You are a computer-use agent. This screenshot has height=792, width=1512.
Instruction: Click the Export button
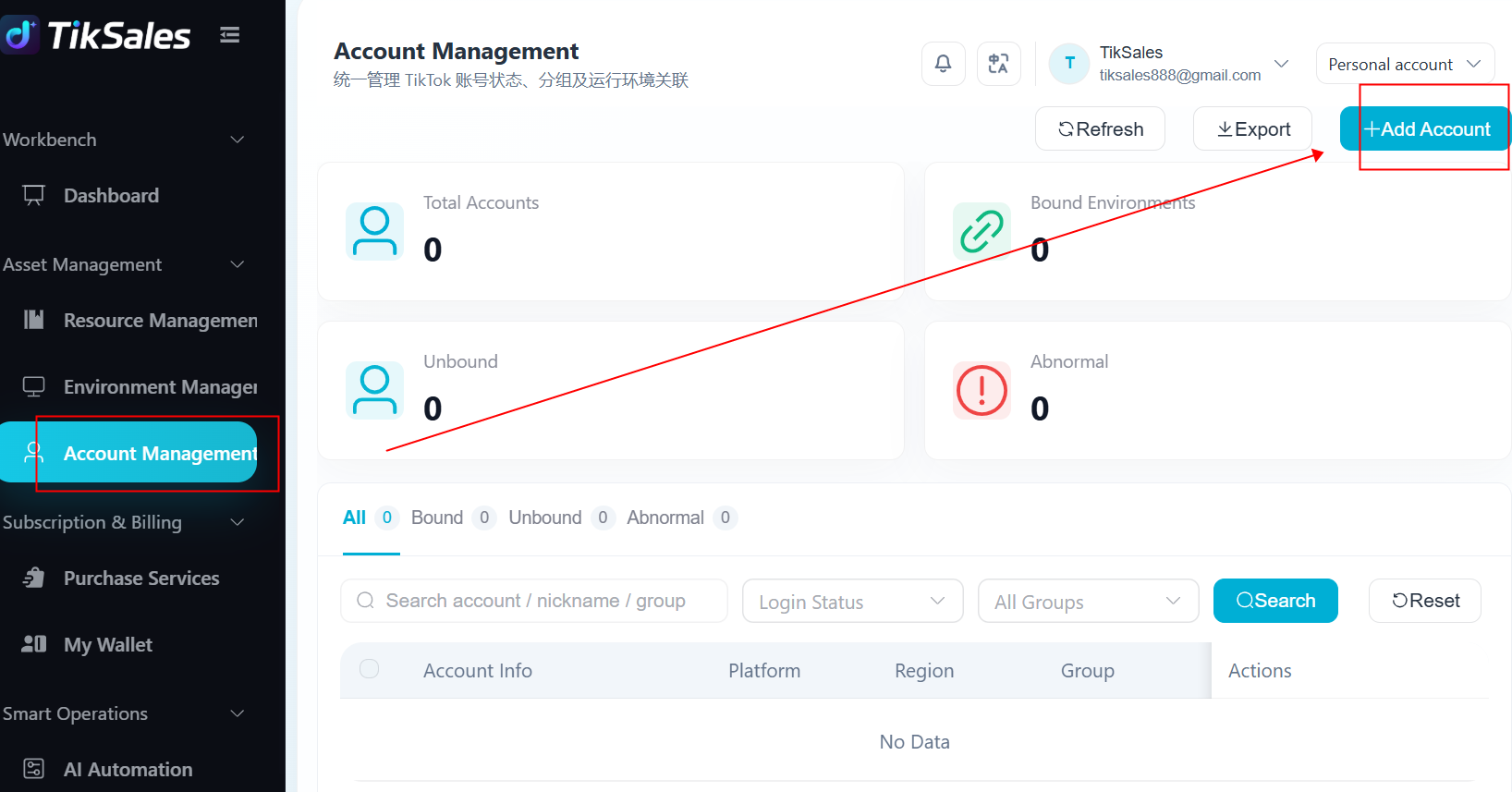tap(1252, 128)
